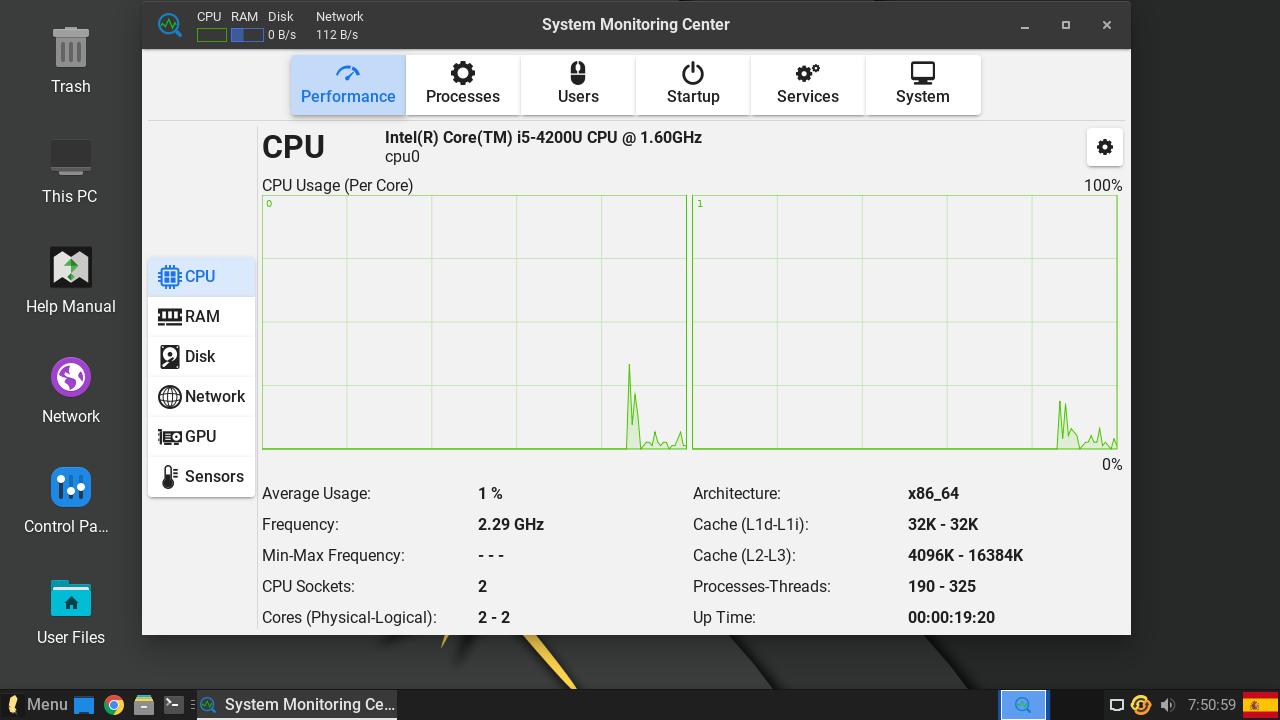Viewport: 1280px width, 720px height.
Task: Click the cpu1 core usage graph
Action: click(904, 322)
